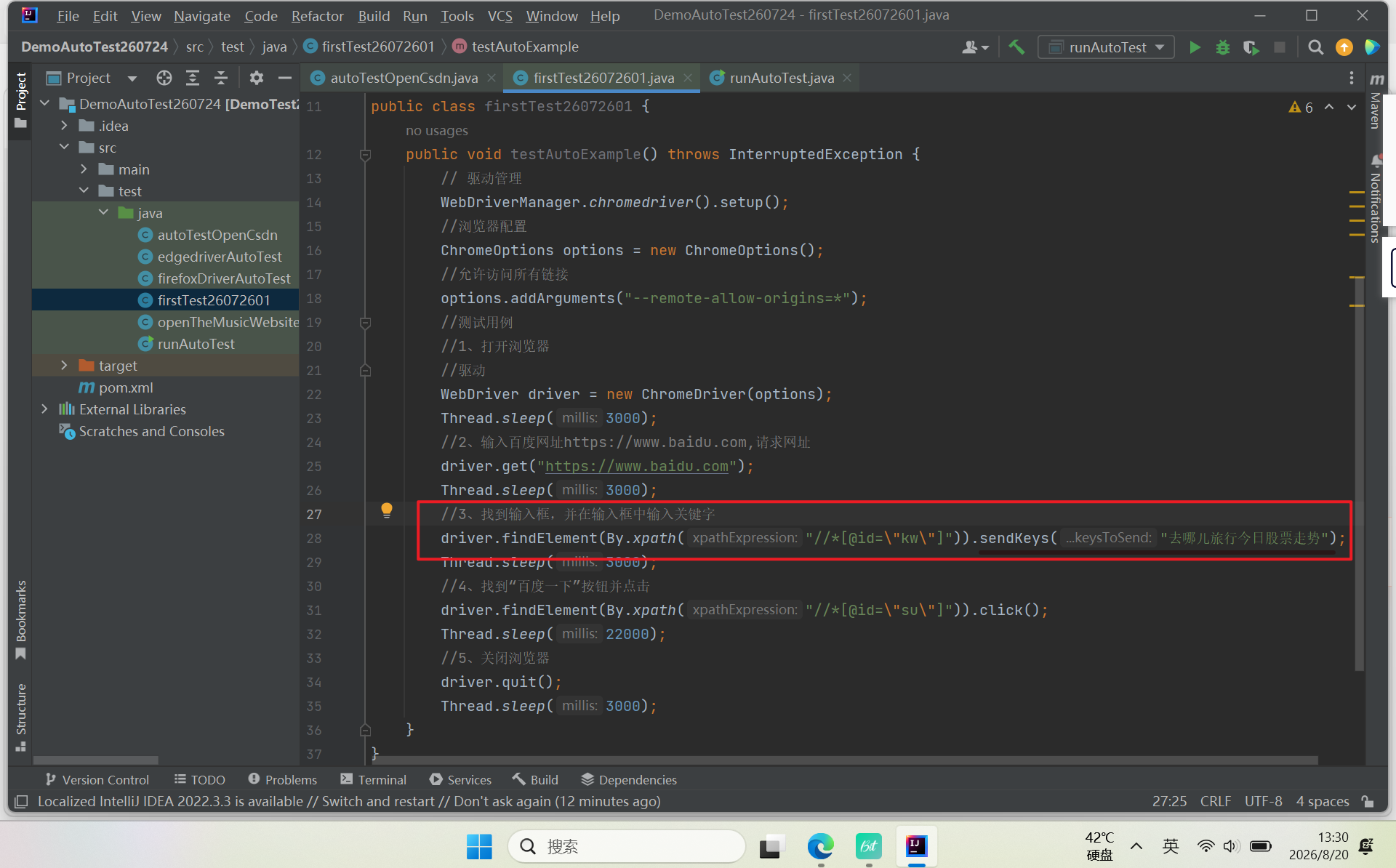The height and width of the screenshot is (868, 1396).
Task: Open Project panel gear options
Action: [x=256, y=78]
